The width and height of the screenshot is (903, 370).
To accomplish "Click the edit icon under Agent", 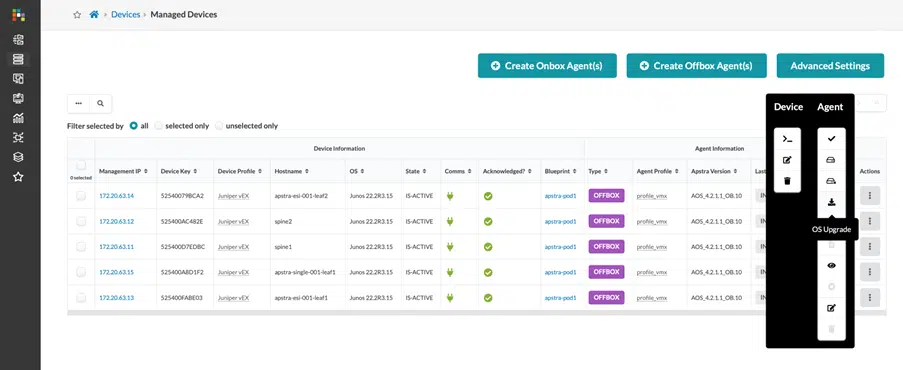I will [x=831, y=308].
